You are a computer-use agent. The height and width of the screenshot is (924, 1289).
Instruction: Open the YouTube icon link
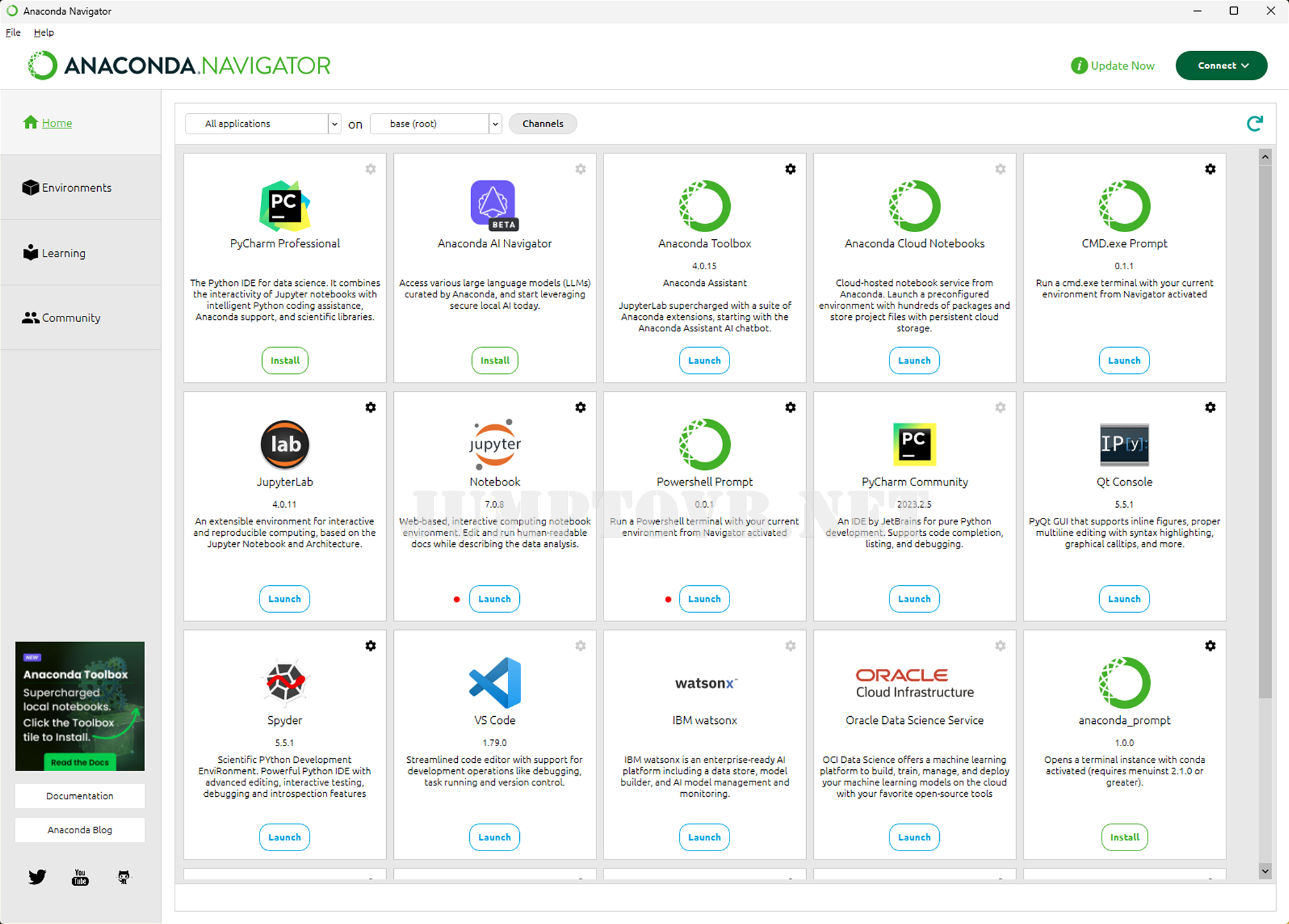[80, 877]
